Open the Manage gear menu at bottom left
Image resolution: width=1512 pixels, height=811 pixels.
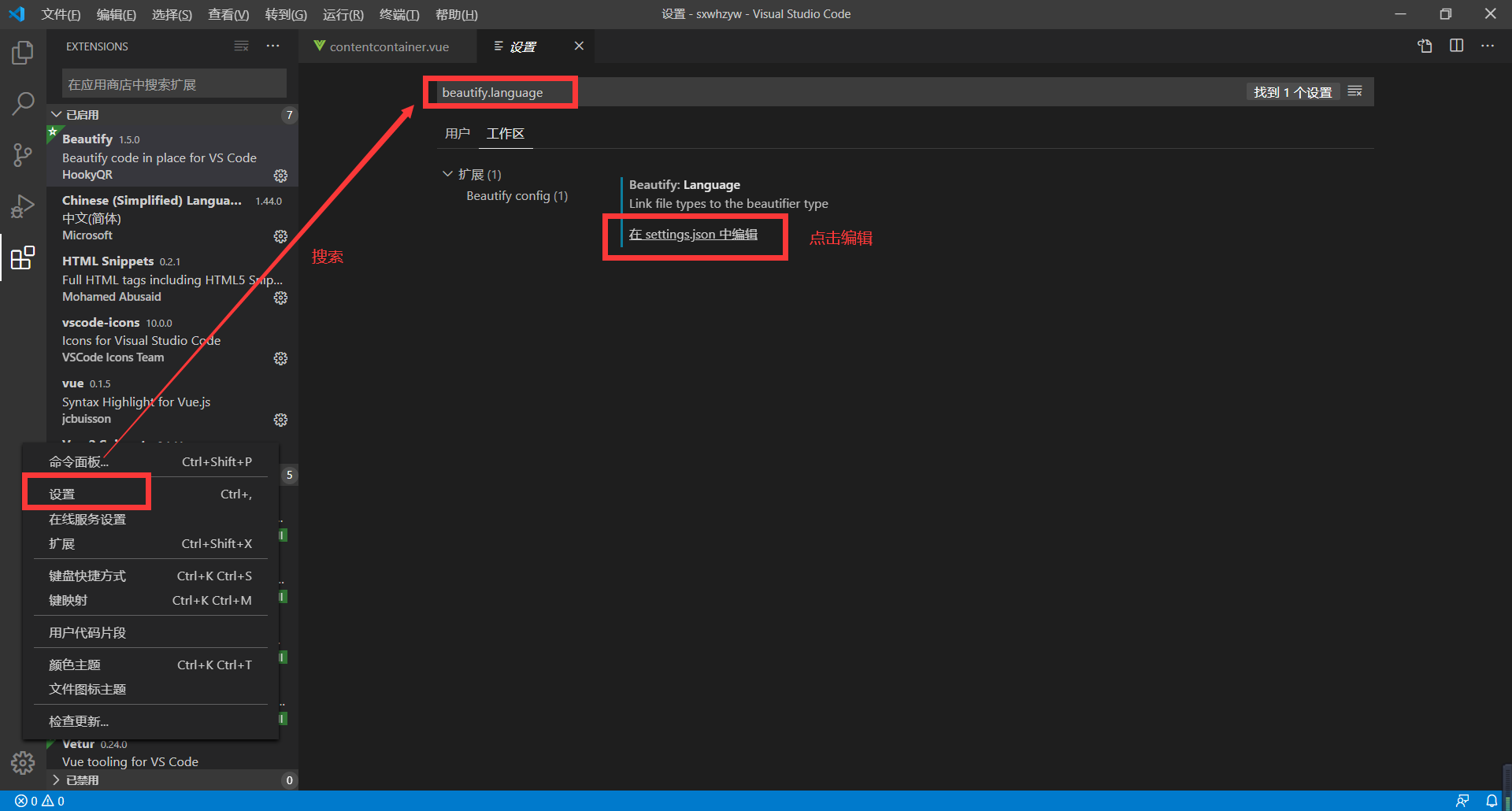tap(23, 762)
